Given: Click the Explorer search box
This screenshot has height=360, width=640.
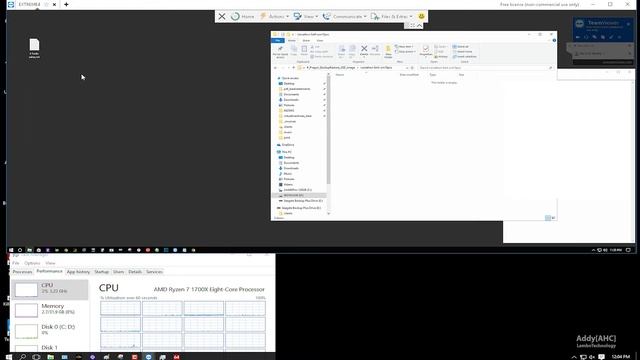Looking at the screenshot, I should pyautogui.click(x=485, y=67).
